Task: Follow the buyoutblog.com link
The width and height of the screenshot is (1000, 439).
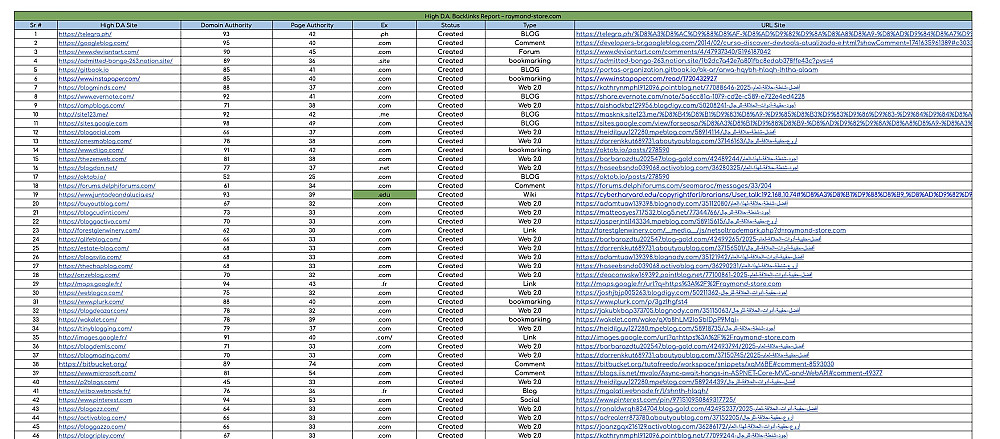Action: (x=94, y=204)
